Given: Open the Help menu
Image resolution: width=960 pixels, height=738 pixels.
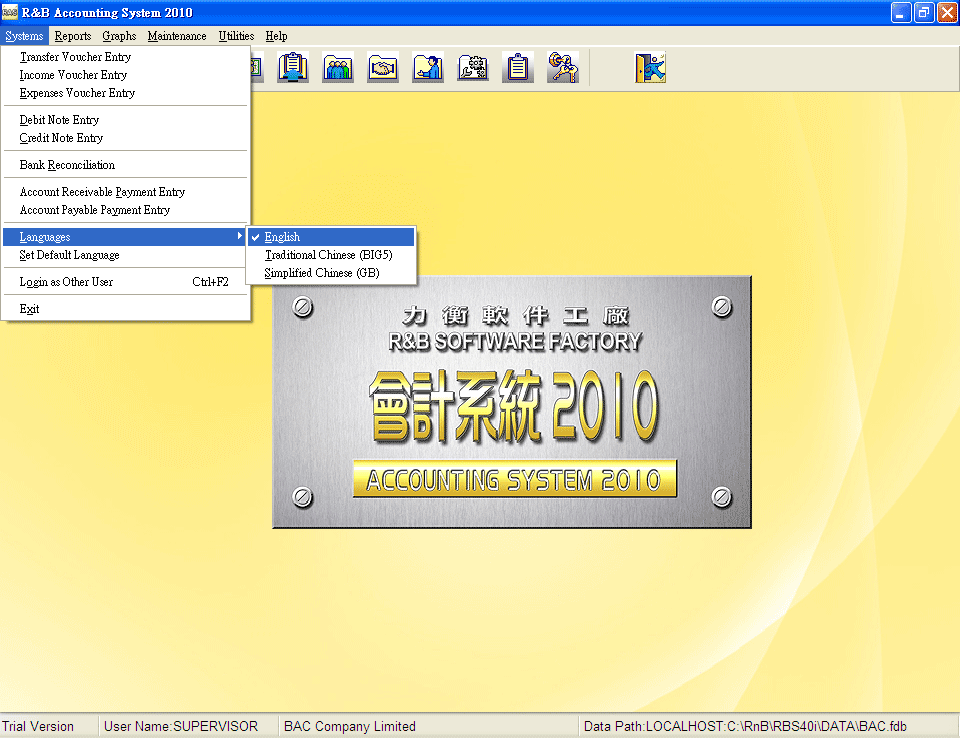Looking at the screenshot, I should click(x=276, y=36).
